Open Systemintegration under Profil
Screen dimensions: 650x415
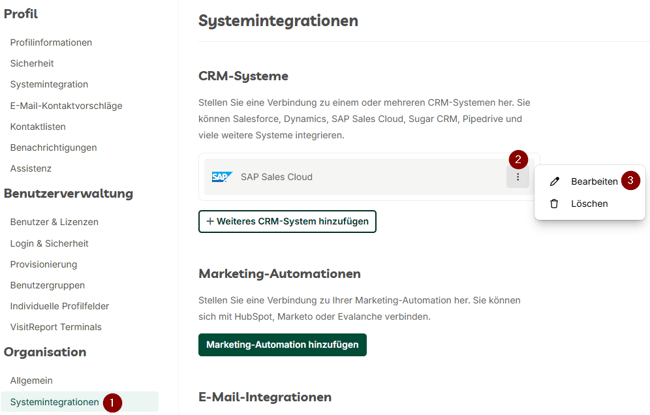pos(49,84)
